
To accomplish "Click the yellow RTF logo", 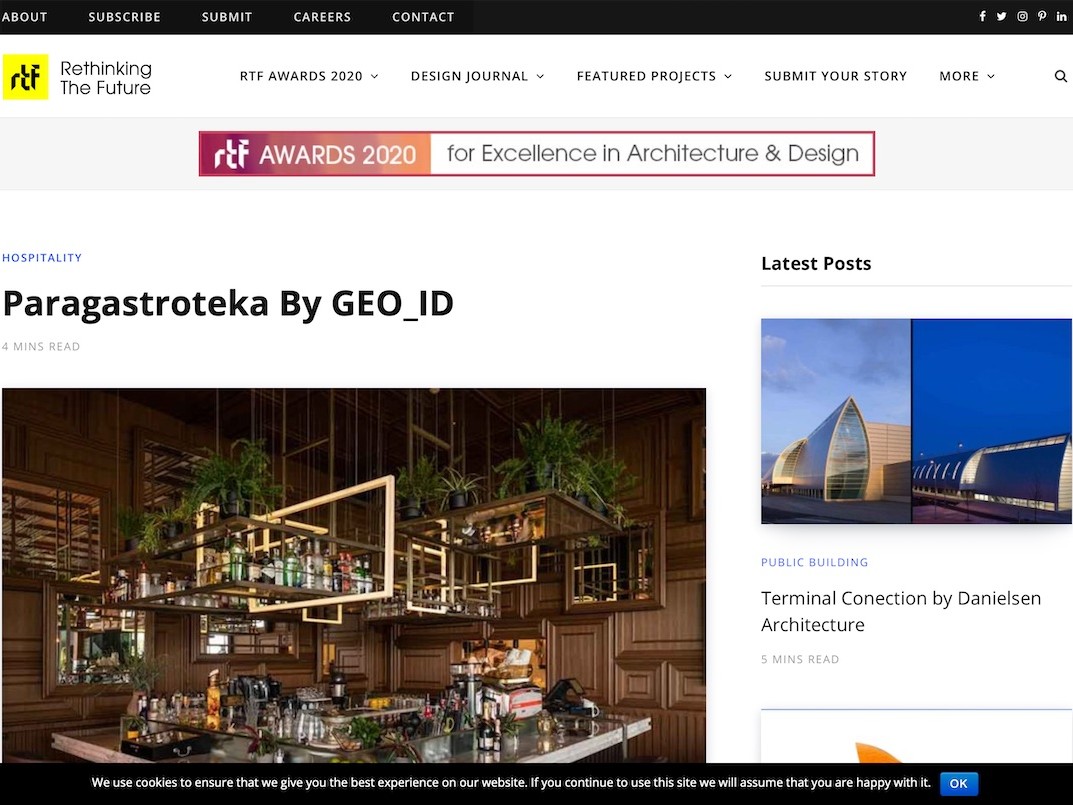I will click(25, 77).
